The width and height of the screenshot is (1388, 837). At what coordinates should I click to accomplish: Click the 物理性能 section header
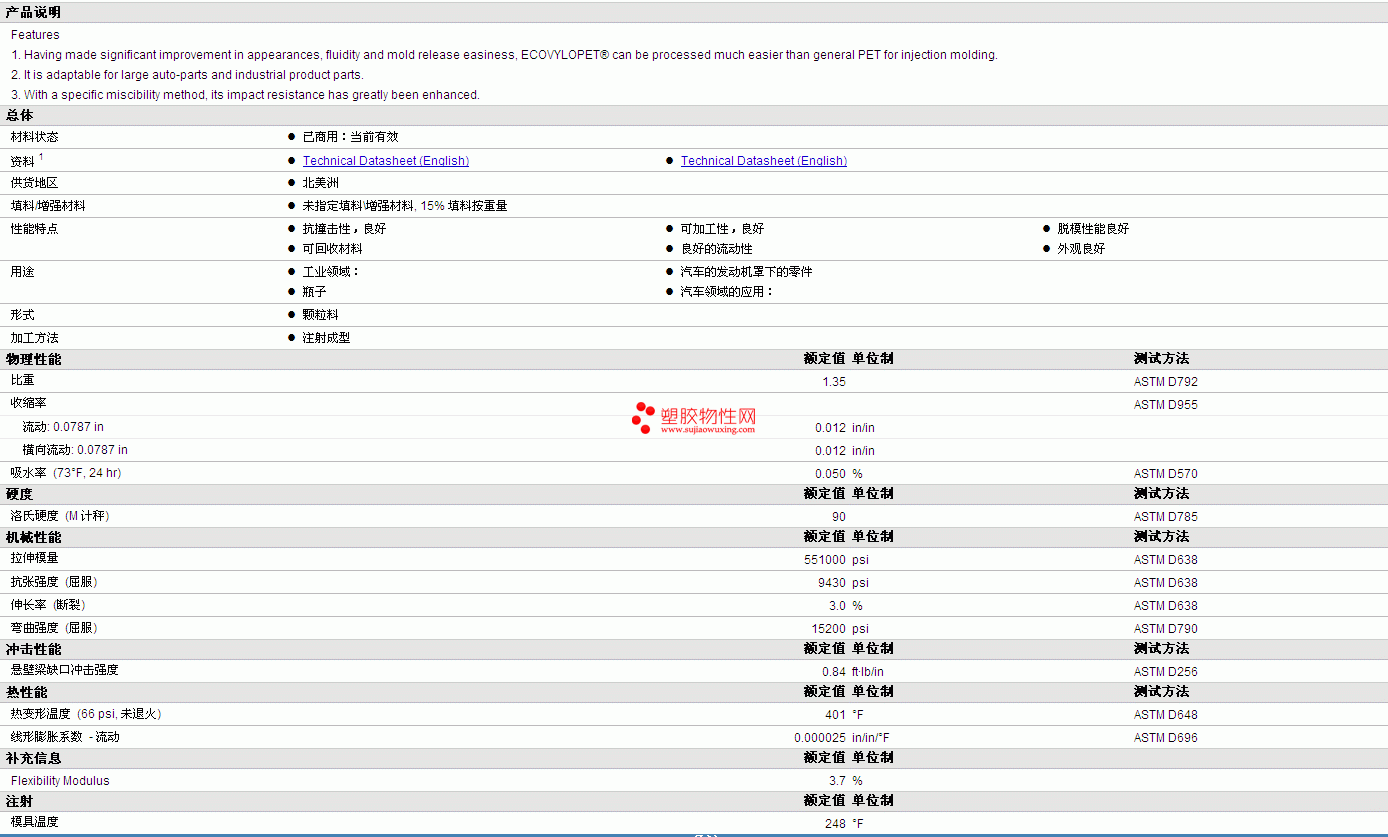point(34,359)
